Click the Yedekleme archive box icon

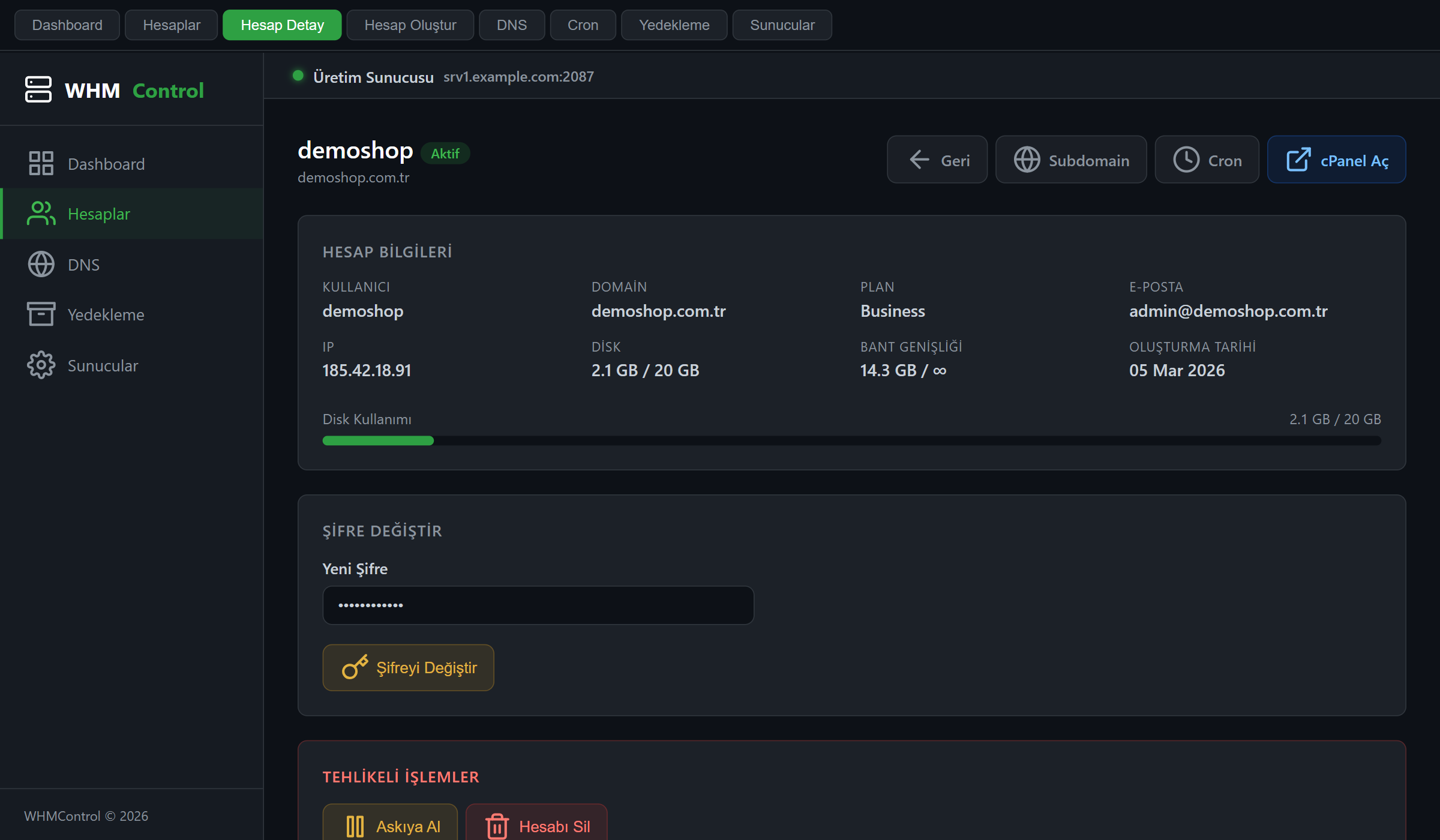pyautogui.click(x=41, y=314)
